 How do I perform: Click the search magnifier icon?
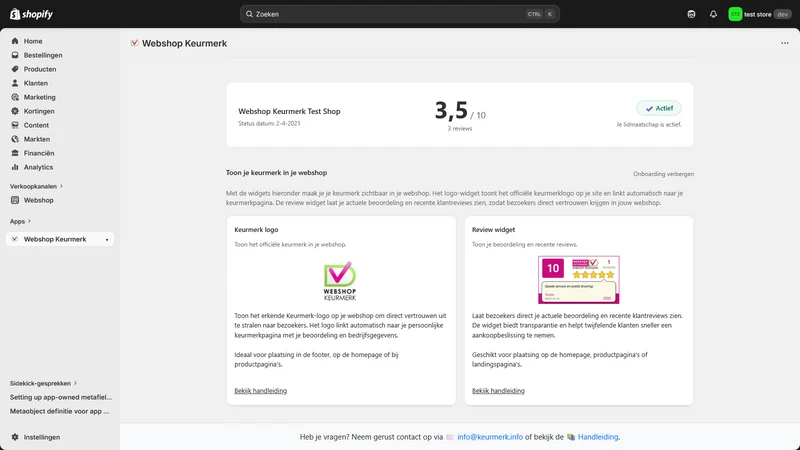pyautogui.click(x=249, y=14)
